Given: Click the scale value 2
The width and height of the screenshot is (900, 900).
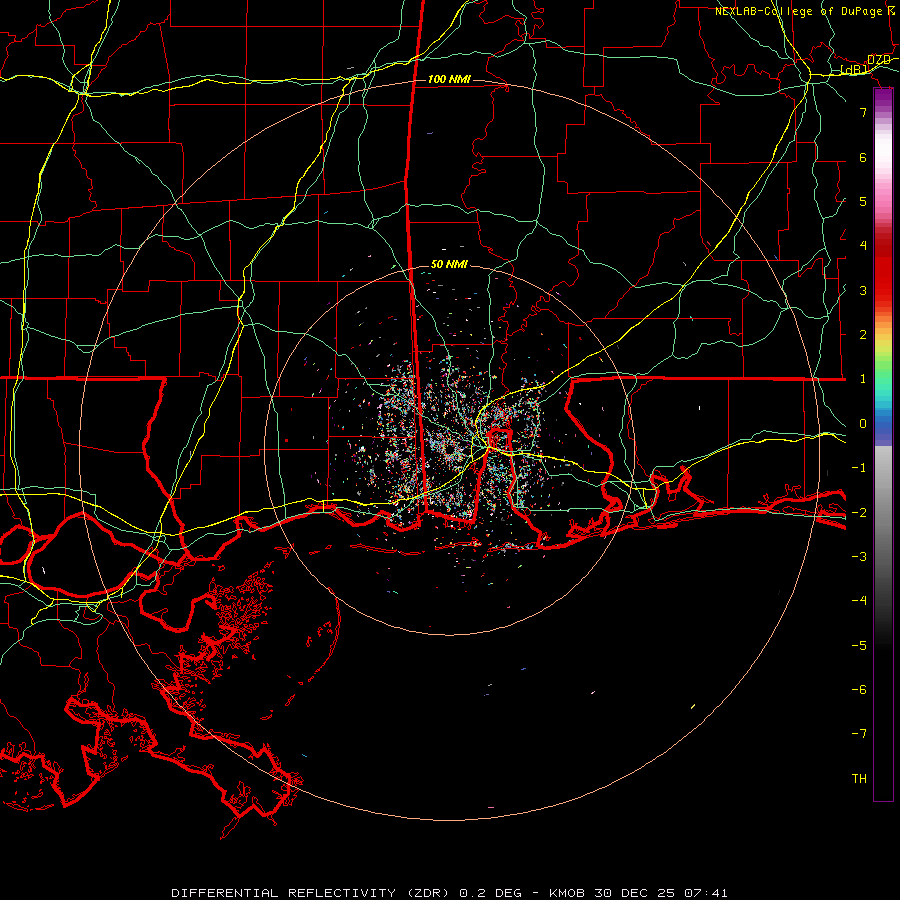Looking at the screenshot, I should (x=863, y=335).
